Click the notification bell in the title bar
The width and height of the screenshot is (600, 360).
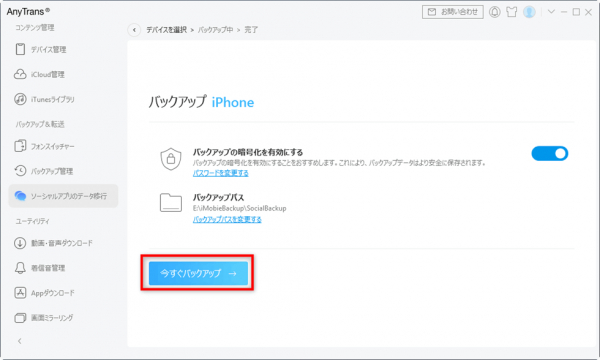tap(494, 12)
